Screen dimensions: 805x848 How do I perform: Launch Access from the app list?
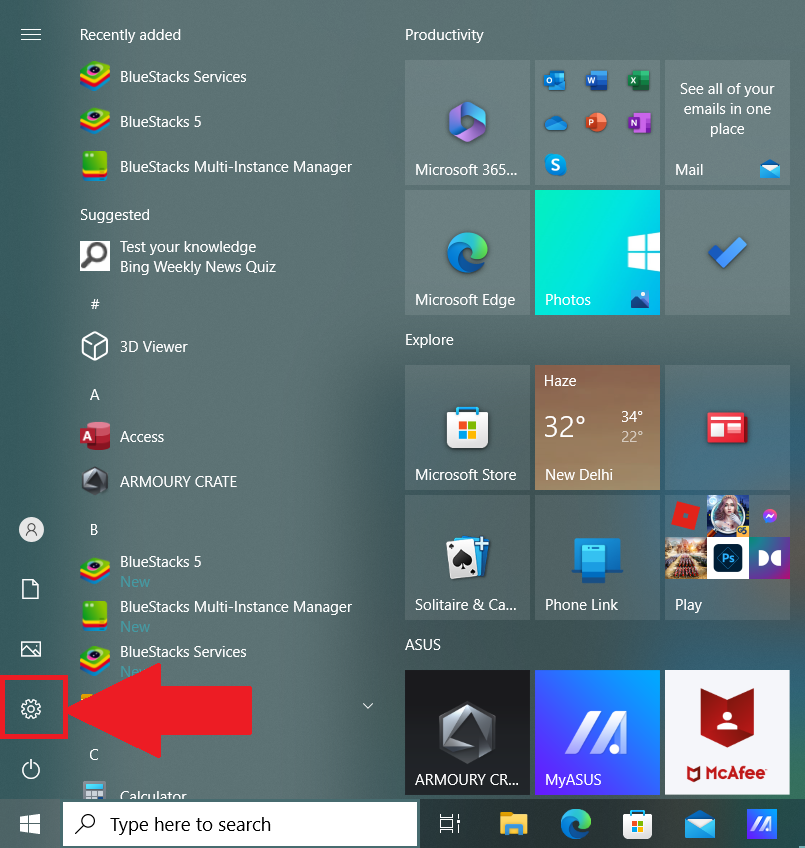click(x=141, y=437)
